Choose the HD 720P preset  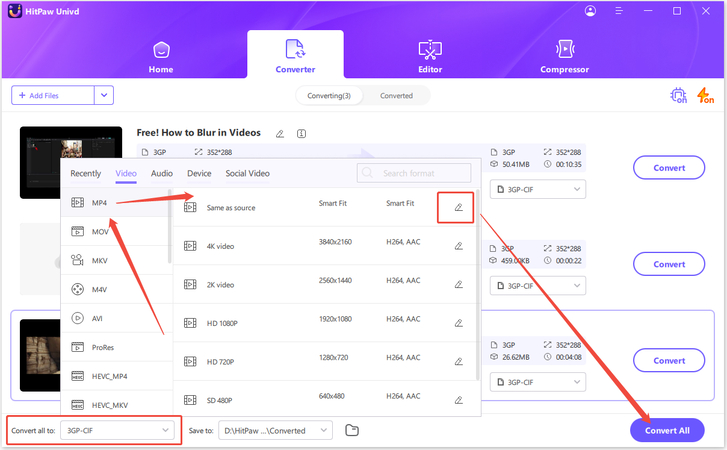coord(325,361)
